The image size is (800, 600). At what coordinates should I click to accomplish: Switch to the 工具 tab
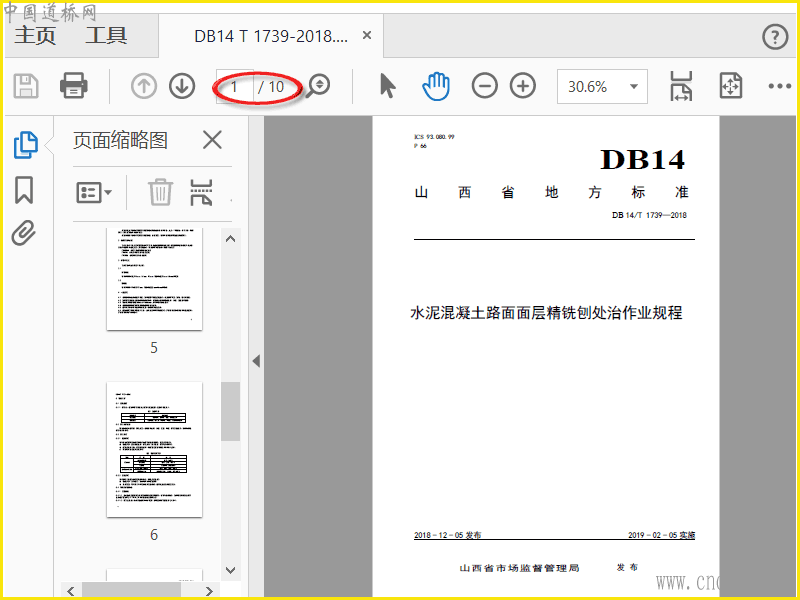click(x=106, y=36)
